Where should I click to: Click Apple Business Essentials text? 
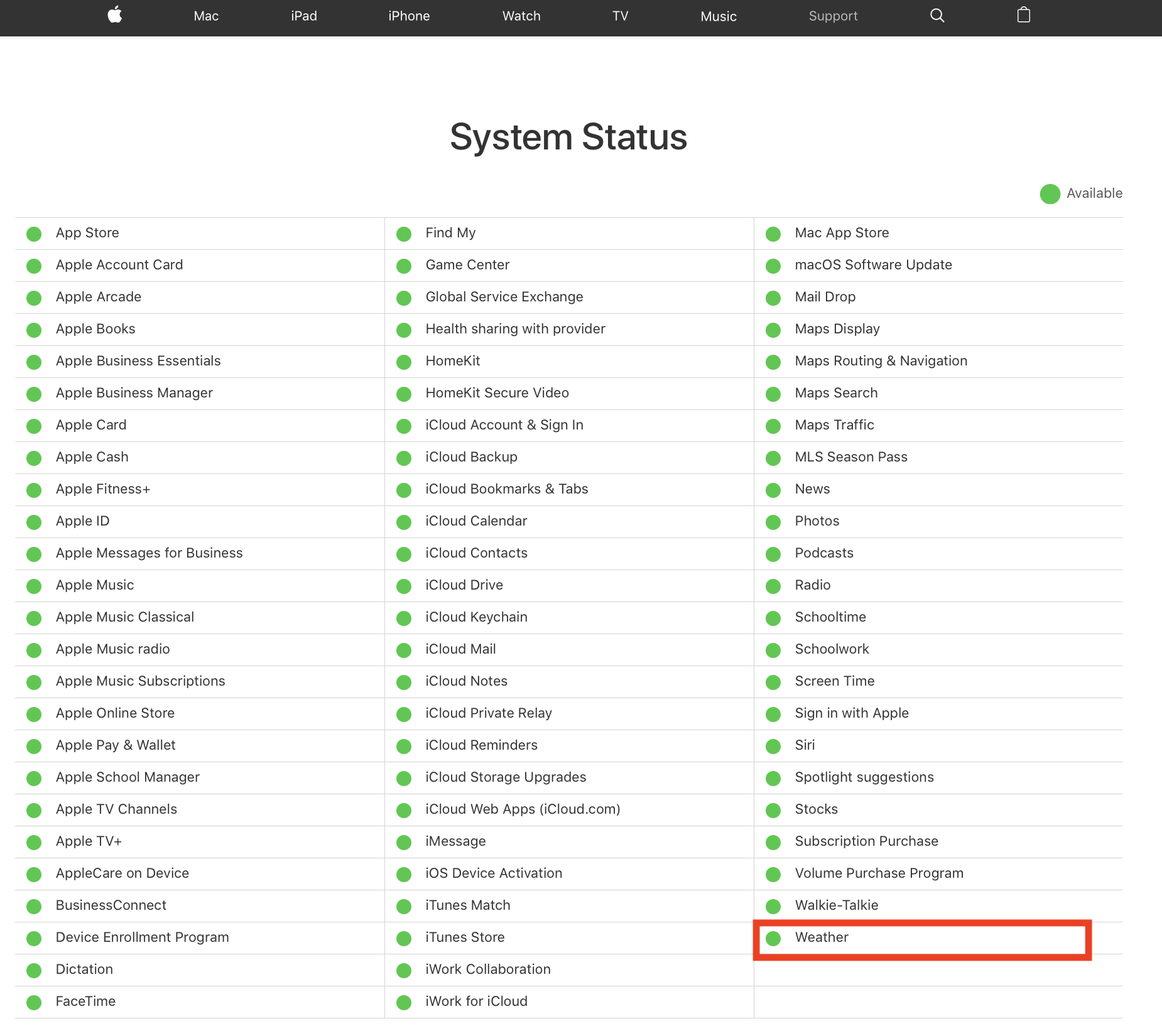pyautogui.click(x=138, y=361)
